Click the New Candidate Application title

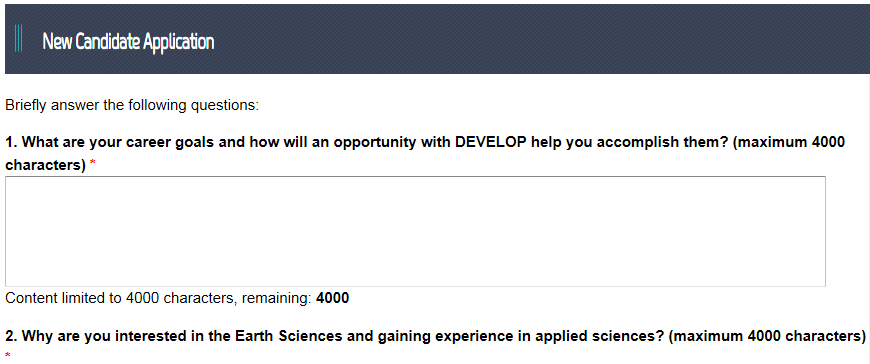pos(128,41)
